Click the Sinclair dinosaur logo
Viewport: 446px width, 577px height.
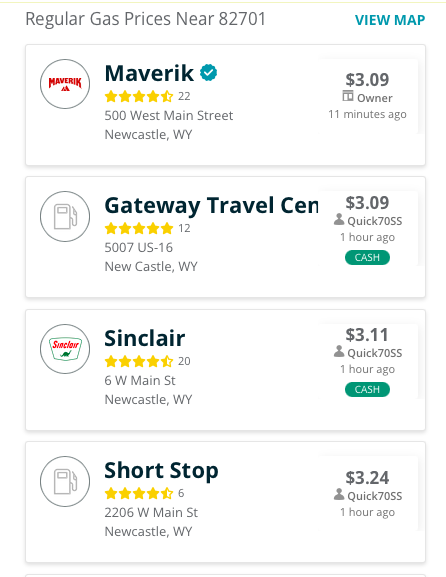coord(65,349)
